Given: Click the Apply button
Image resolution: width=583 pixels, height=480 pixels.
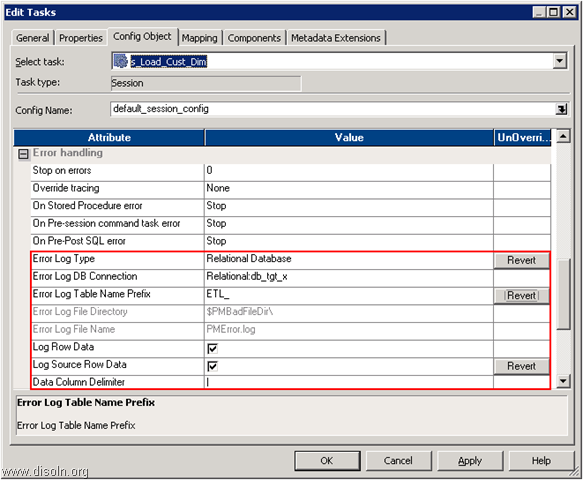Looking at the screenshot, I should [x=470, y=461].
